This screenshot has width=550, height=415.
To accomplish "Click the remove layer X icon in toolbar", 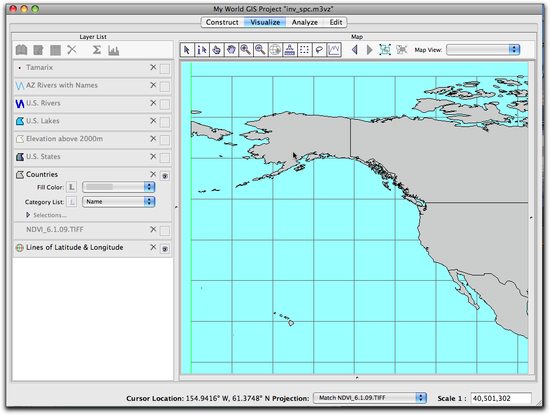I will pyautogui.click(x=72, y=50).
